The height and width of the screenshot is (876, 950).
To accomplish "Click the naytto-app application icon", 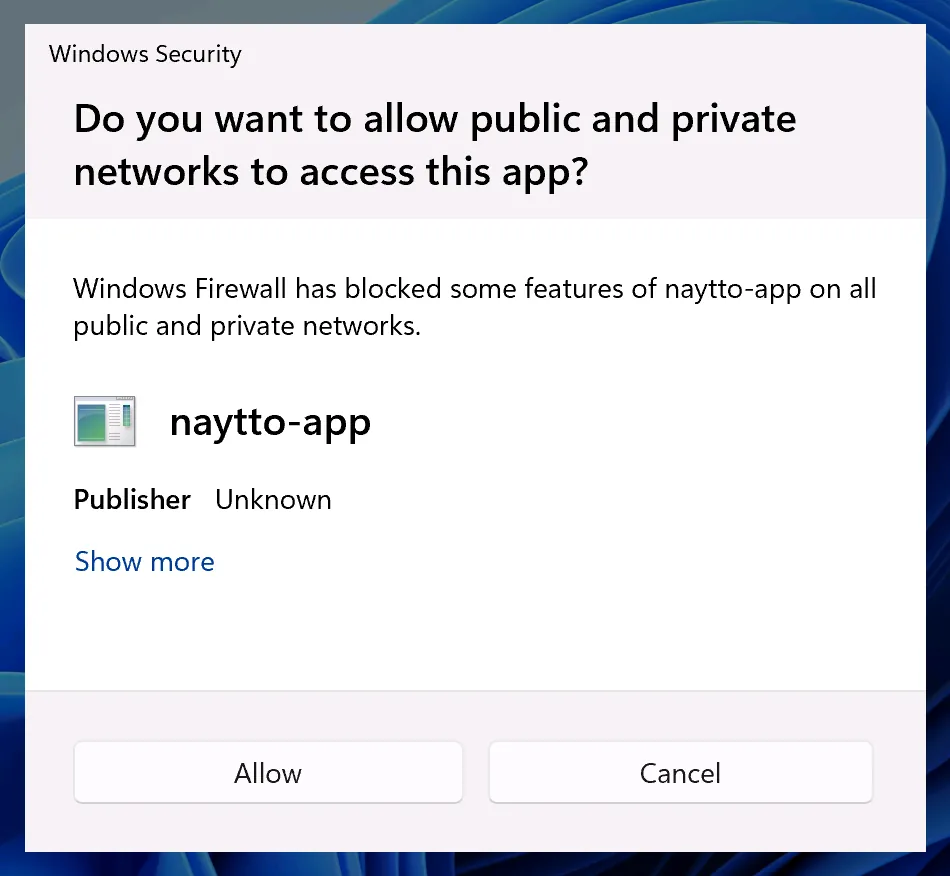I will (x=104, y=421).
